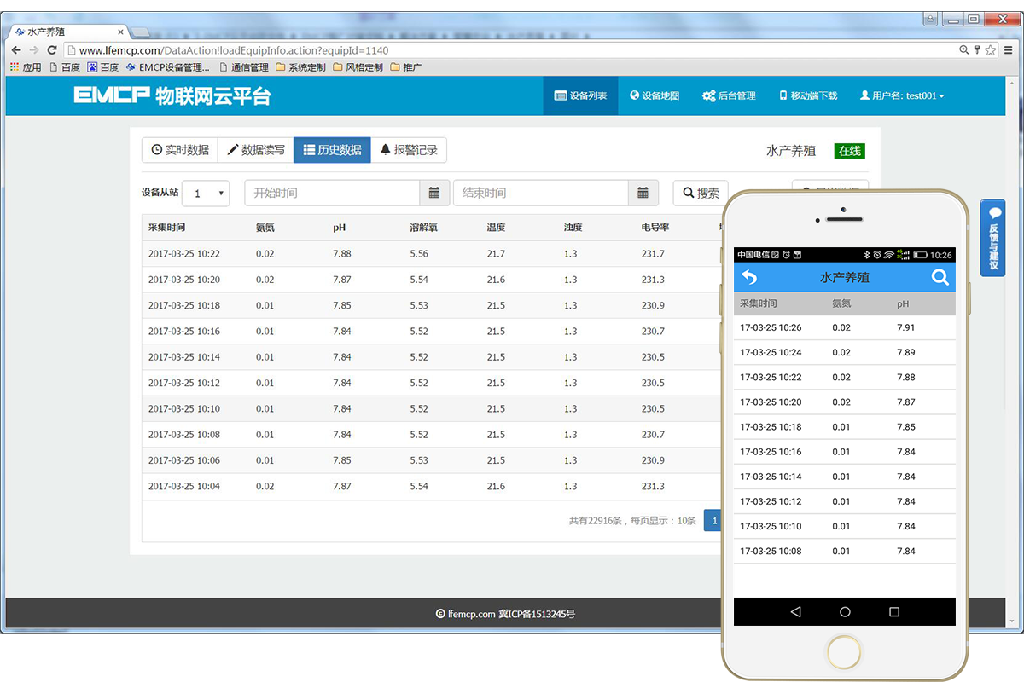This screenshot has height=682, width=1024.
Task: Tap the phone row 17-03-25 10:26
Action: pos(844,327)
